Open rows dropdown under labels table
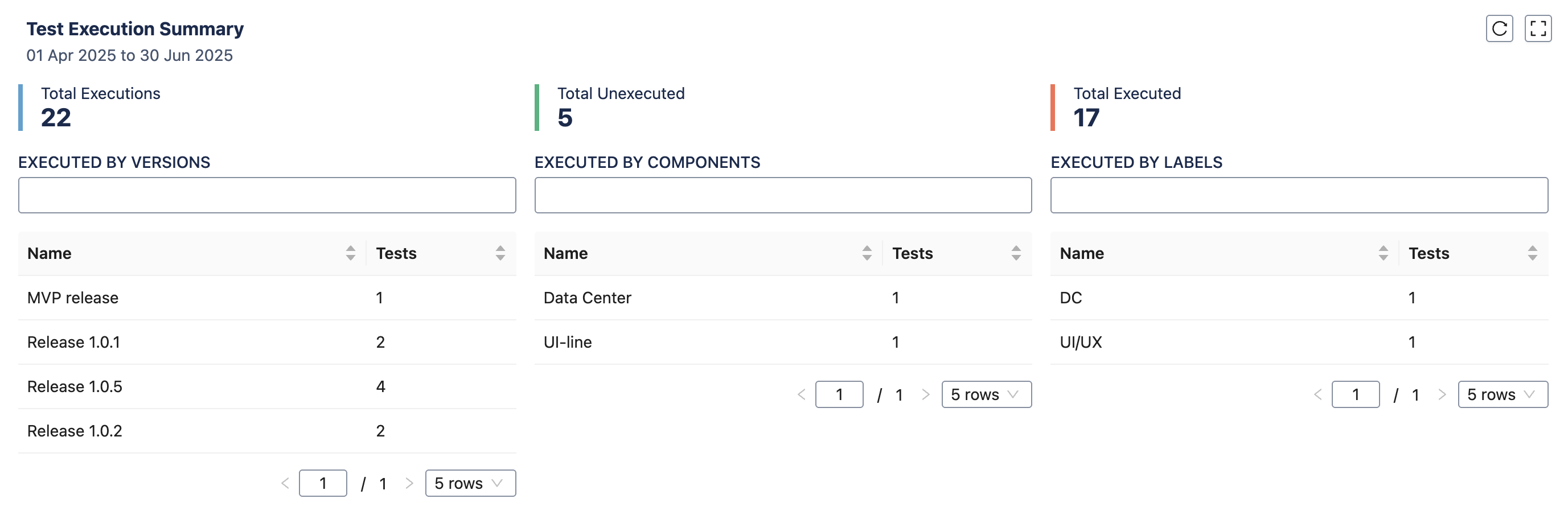 click(1503, 395)
